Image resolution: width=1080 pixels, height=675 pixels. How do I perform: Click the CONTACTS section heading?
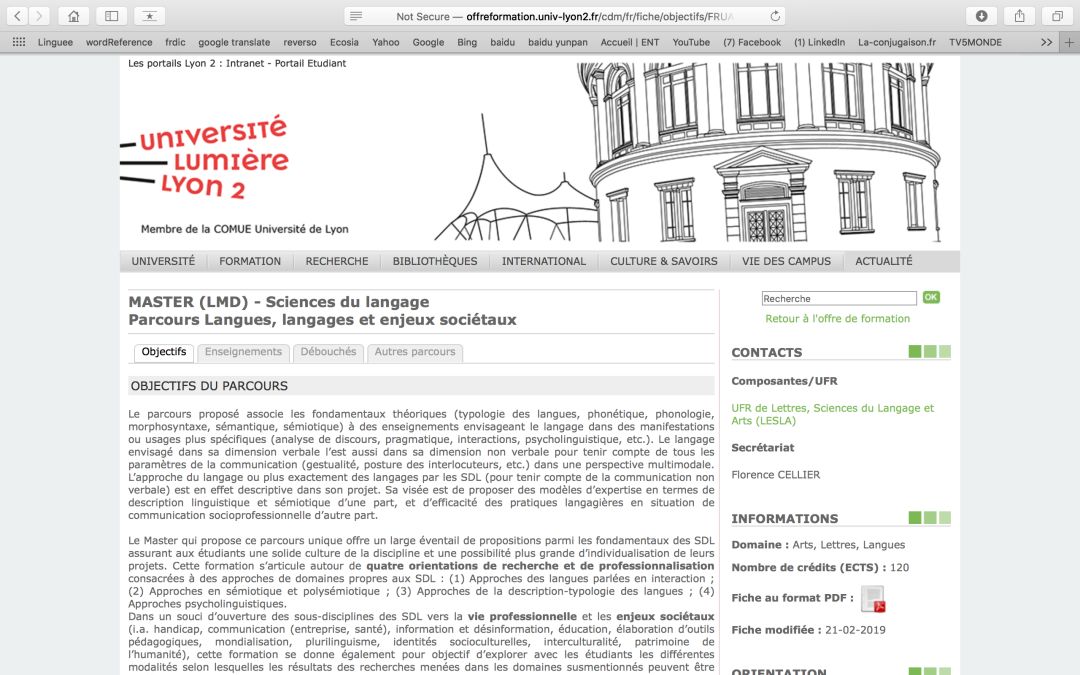coord(767,353)
